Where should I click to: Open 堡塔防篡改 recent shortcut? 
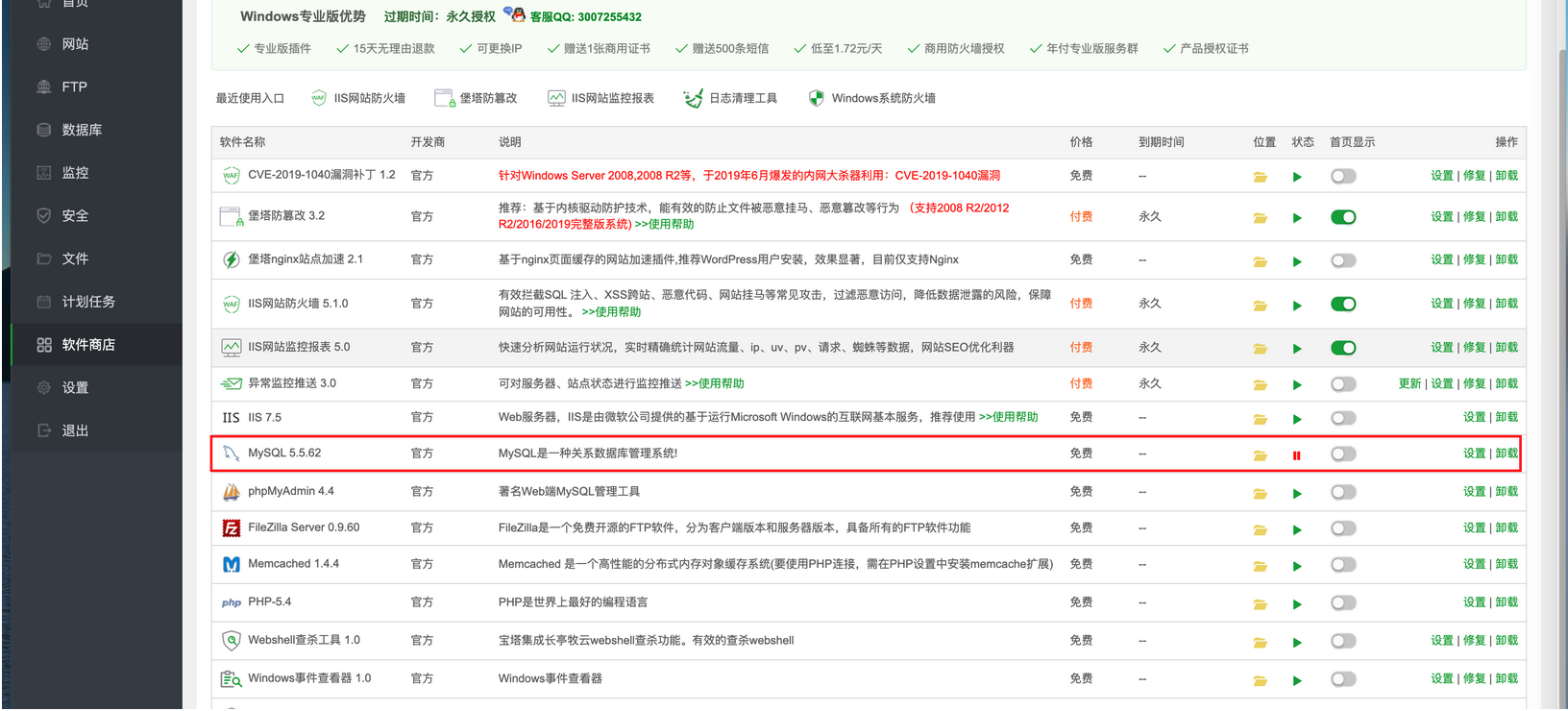(476, 98)
